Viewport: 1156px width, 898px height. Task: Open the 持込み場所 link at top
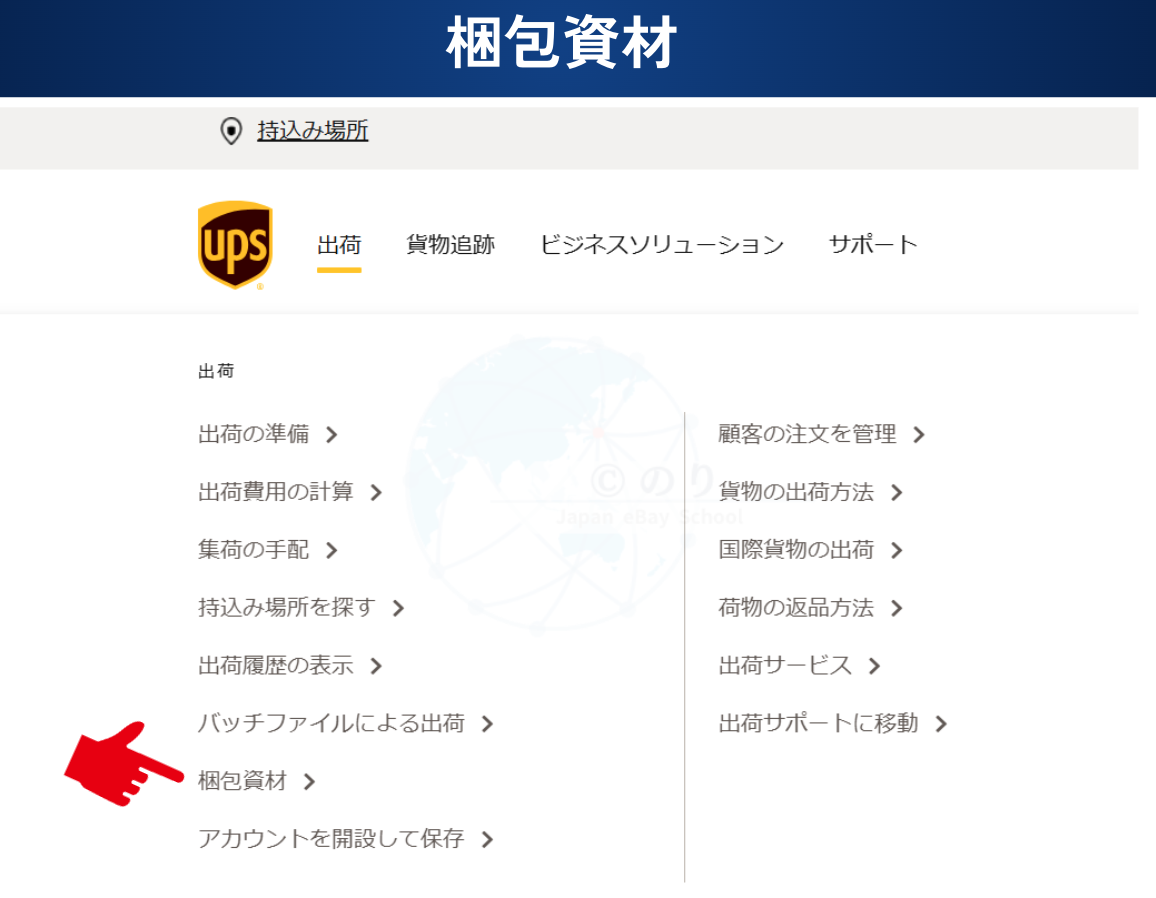click(x=313, y=130)
